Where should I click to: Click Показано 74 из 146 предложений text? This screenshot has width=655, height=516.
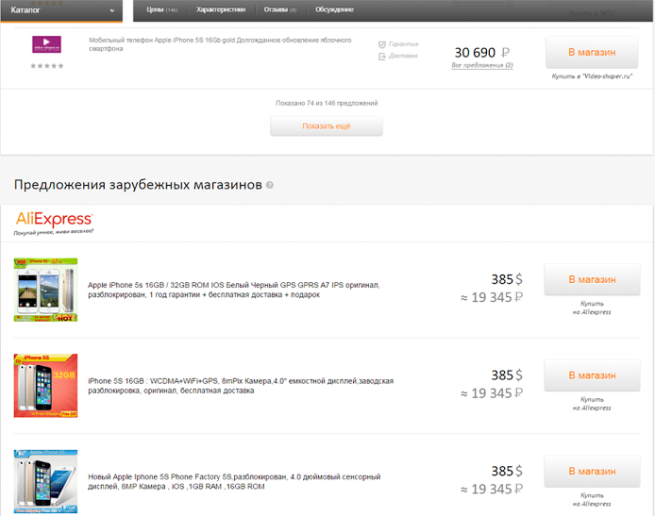[x=327, y=103]
